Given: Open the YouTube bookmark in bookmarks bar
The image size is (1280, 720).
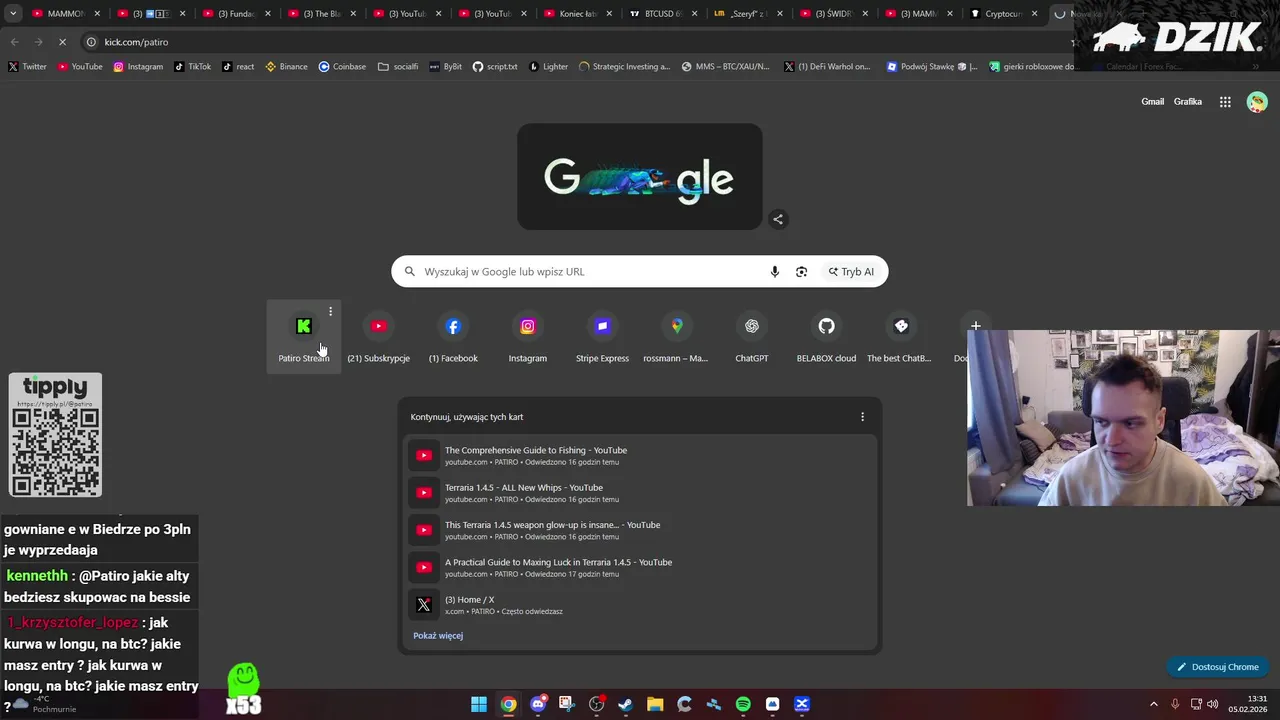Looking at the screenshot, I should coord(80,67).
